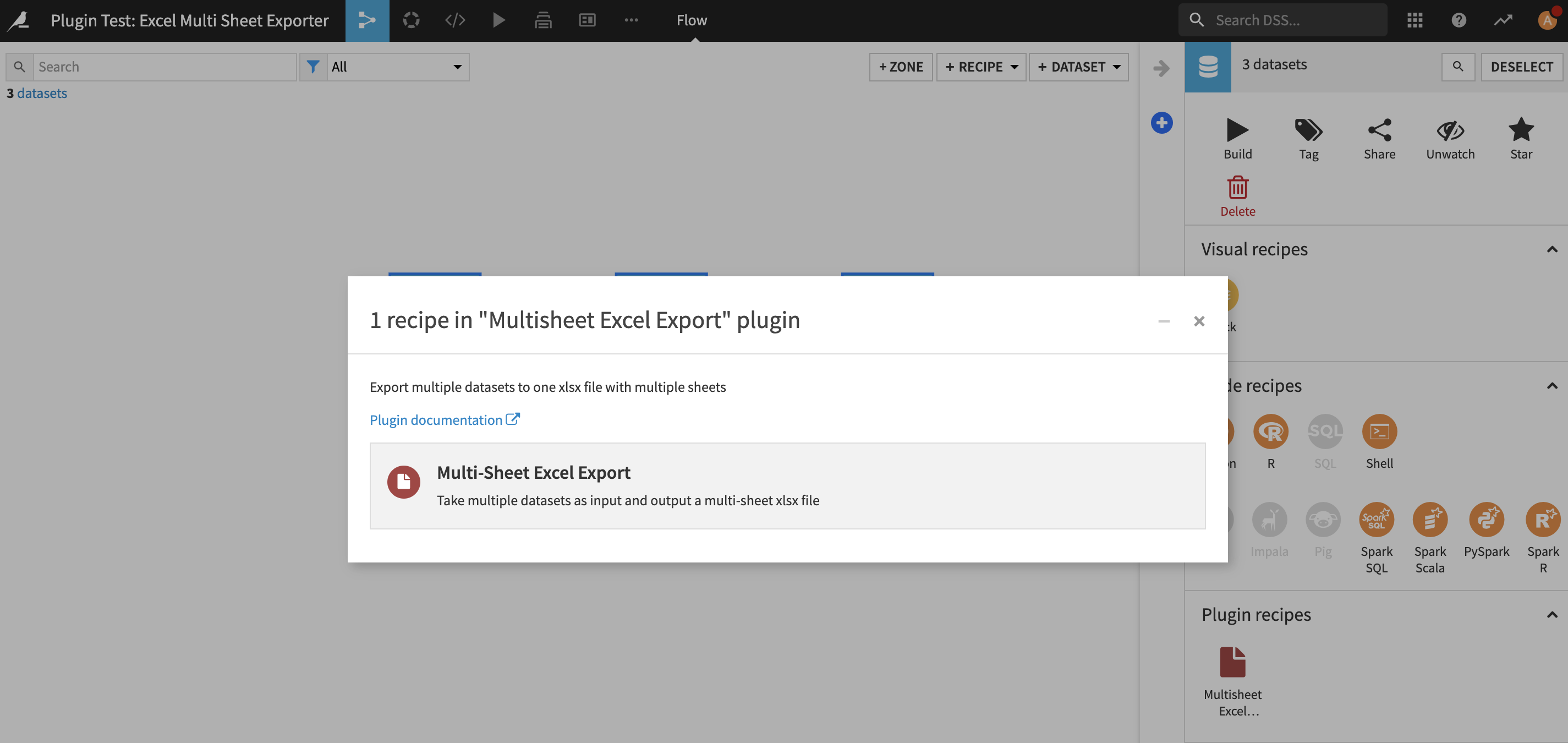Viewport: 1568px width, 743px height.
Task: Open the Flow menu icon in navbar
Action: pyautogui.click(x=367, y=20)
